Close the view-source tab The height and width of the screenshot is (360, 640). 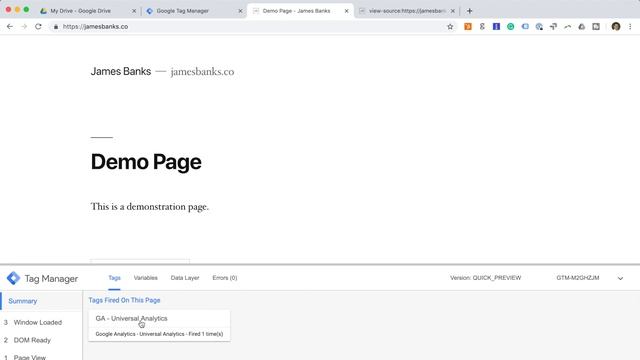click(x=453, y=11)
